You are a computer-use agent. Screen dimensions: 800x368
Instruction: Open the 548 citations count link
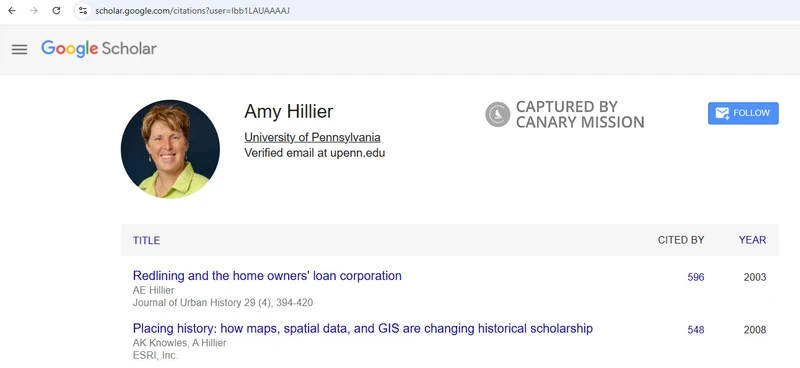pyautogui.click(x=695, y=330)
